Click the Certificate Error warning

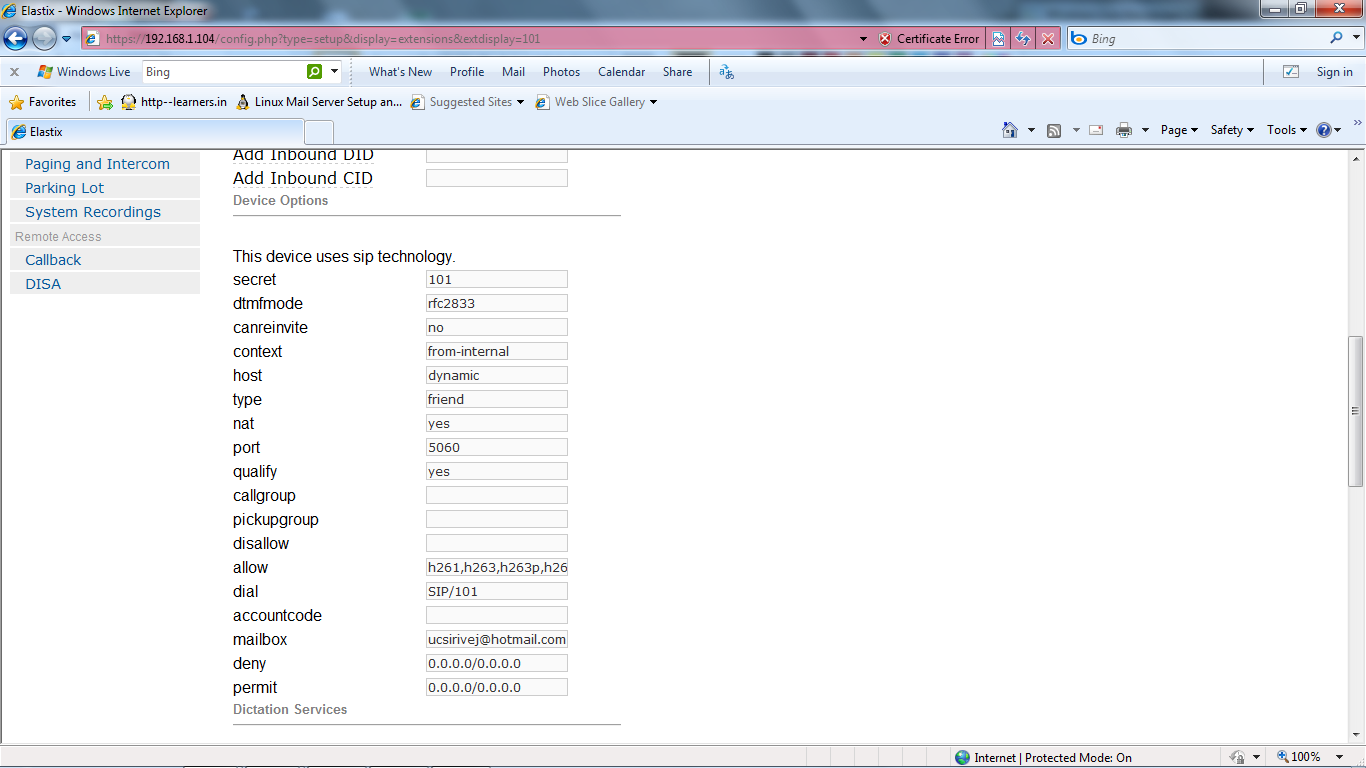[x=929, y=39]
